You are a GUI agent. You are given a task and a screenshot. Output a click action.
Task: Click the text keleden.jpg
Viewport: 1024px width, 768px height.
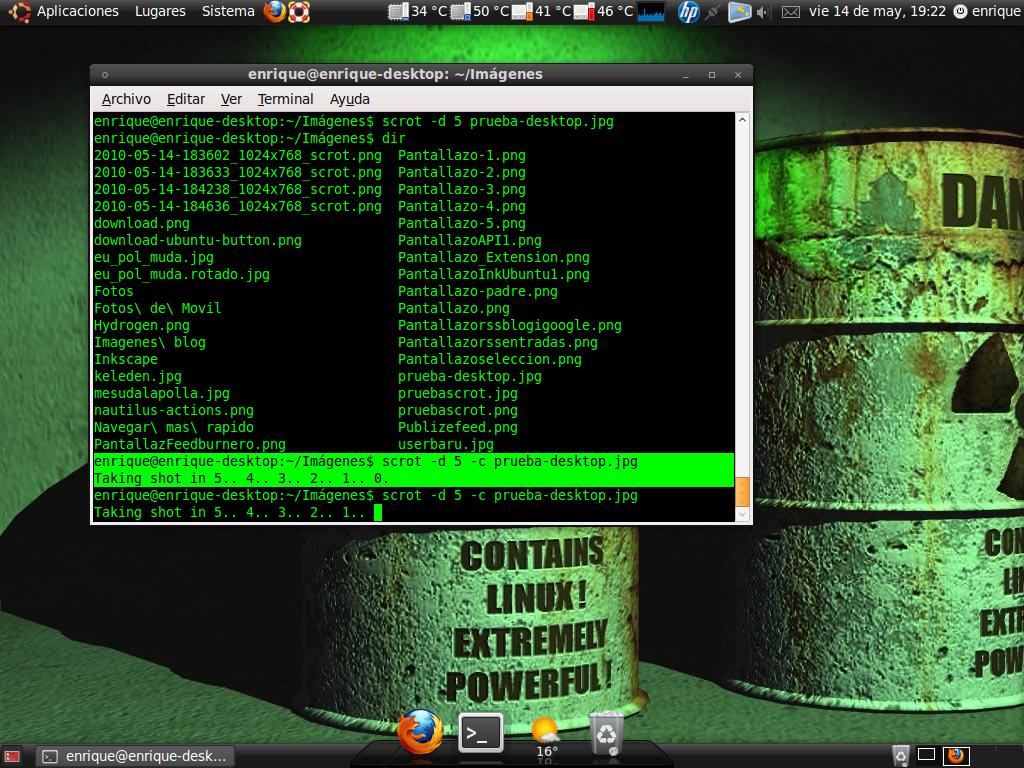(138, 376)
